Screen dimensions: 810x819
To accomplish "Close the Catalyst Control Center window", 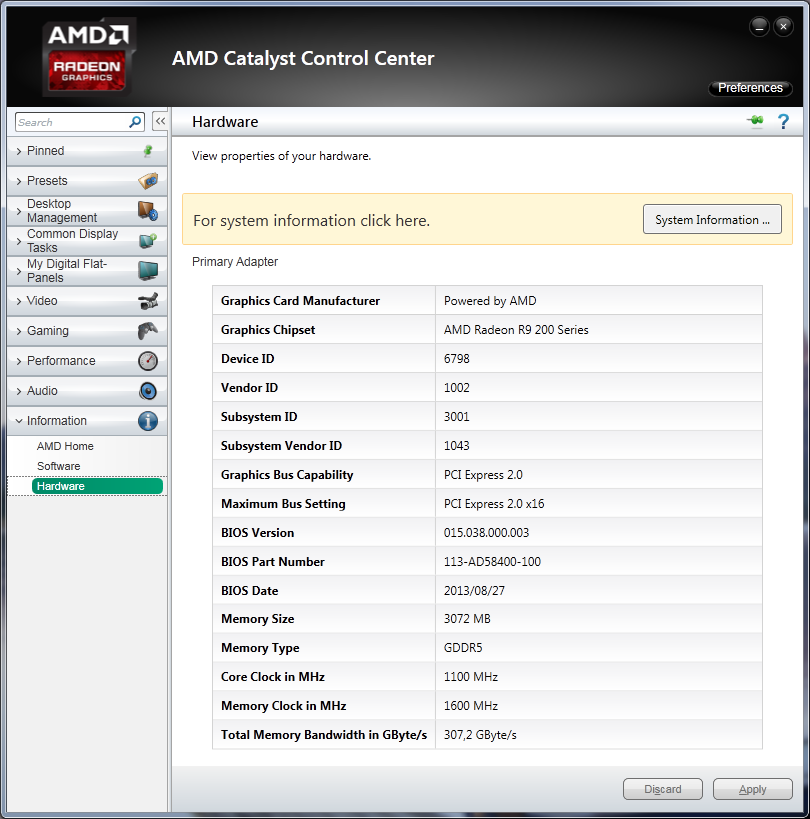I will pyautogui.click(x=783, y=26).
